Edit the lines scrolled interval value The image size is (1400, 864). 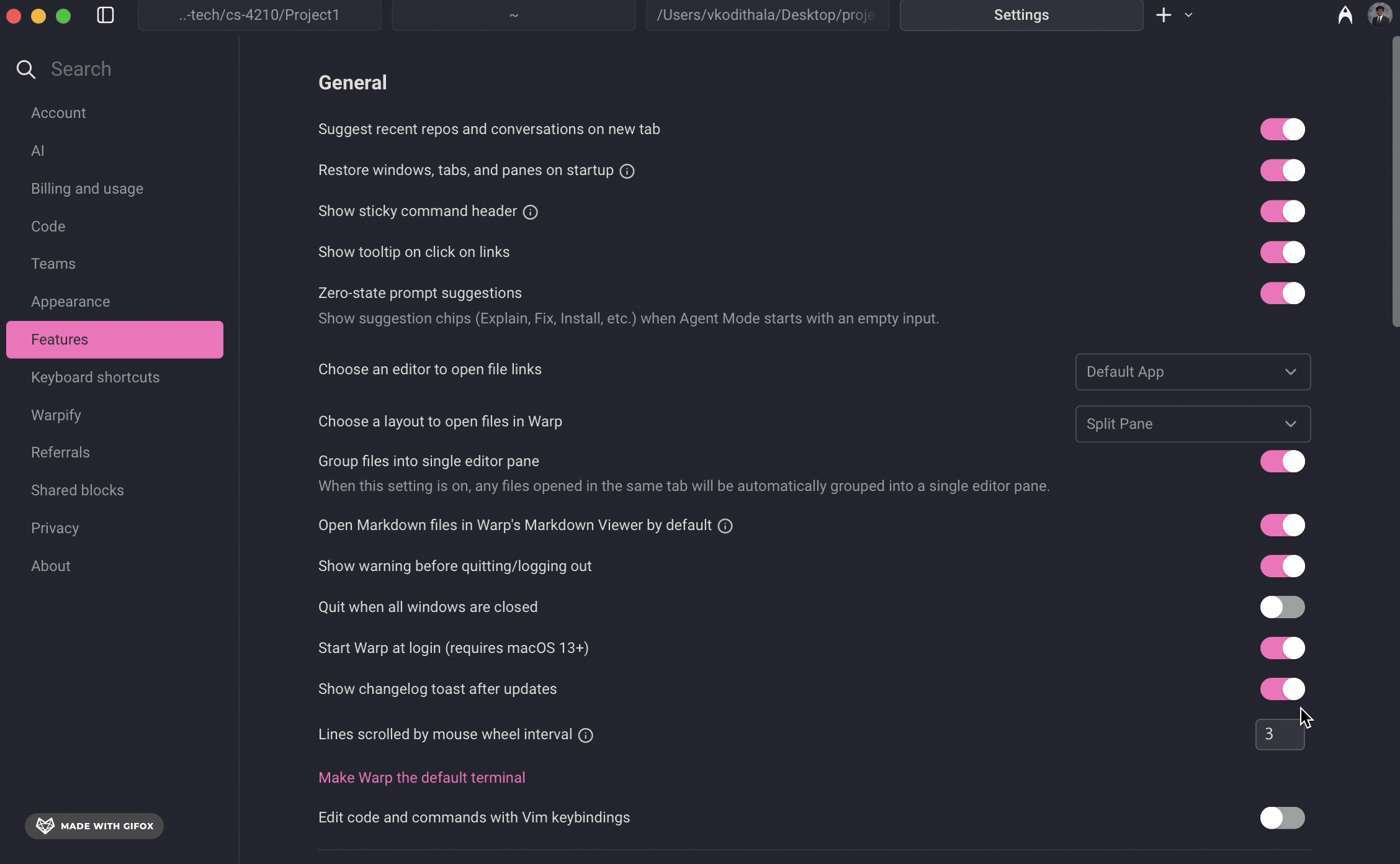(1280, 734)
